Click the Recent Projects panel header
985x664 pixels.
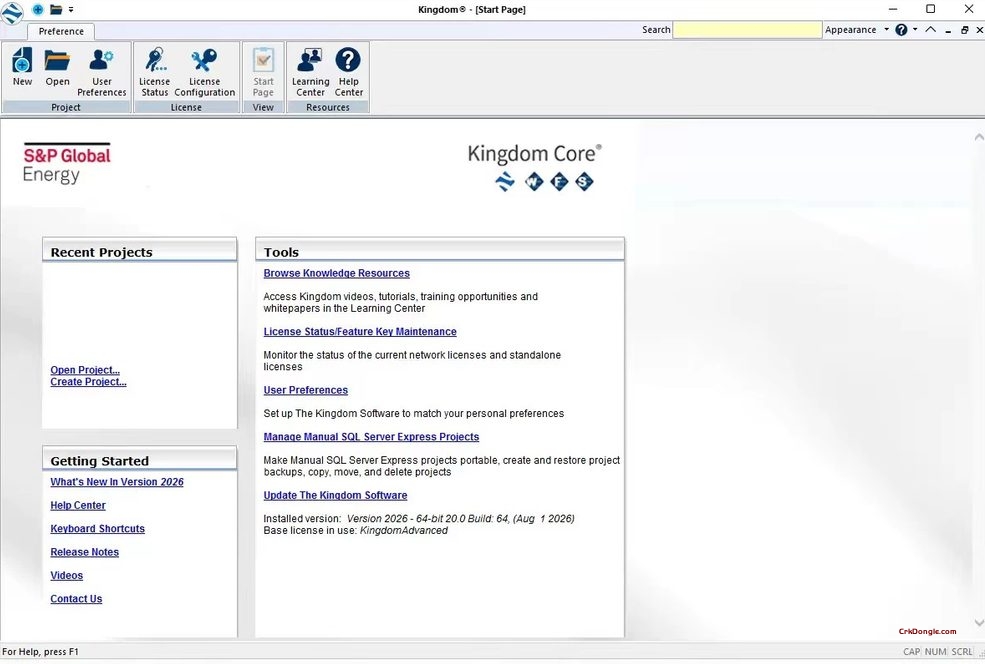point(139,251)
